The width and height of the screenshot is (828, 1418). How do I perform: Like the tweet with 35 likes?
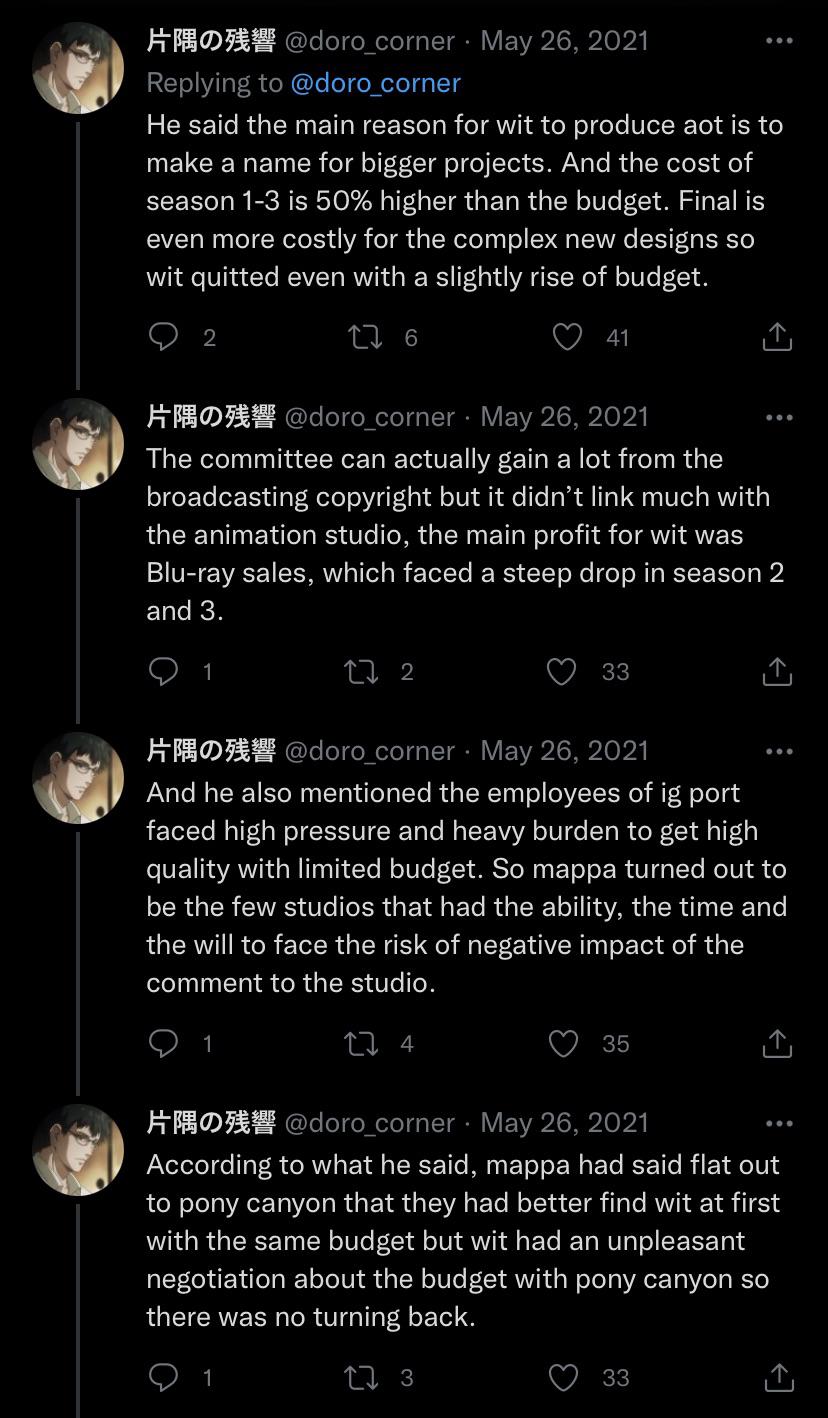pos(564,1043)
